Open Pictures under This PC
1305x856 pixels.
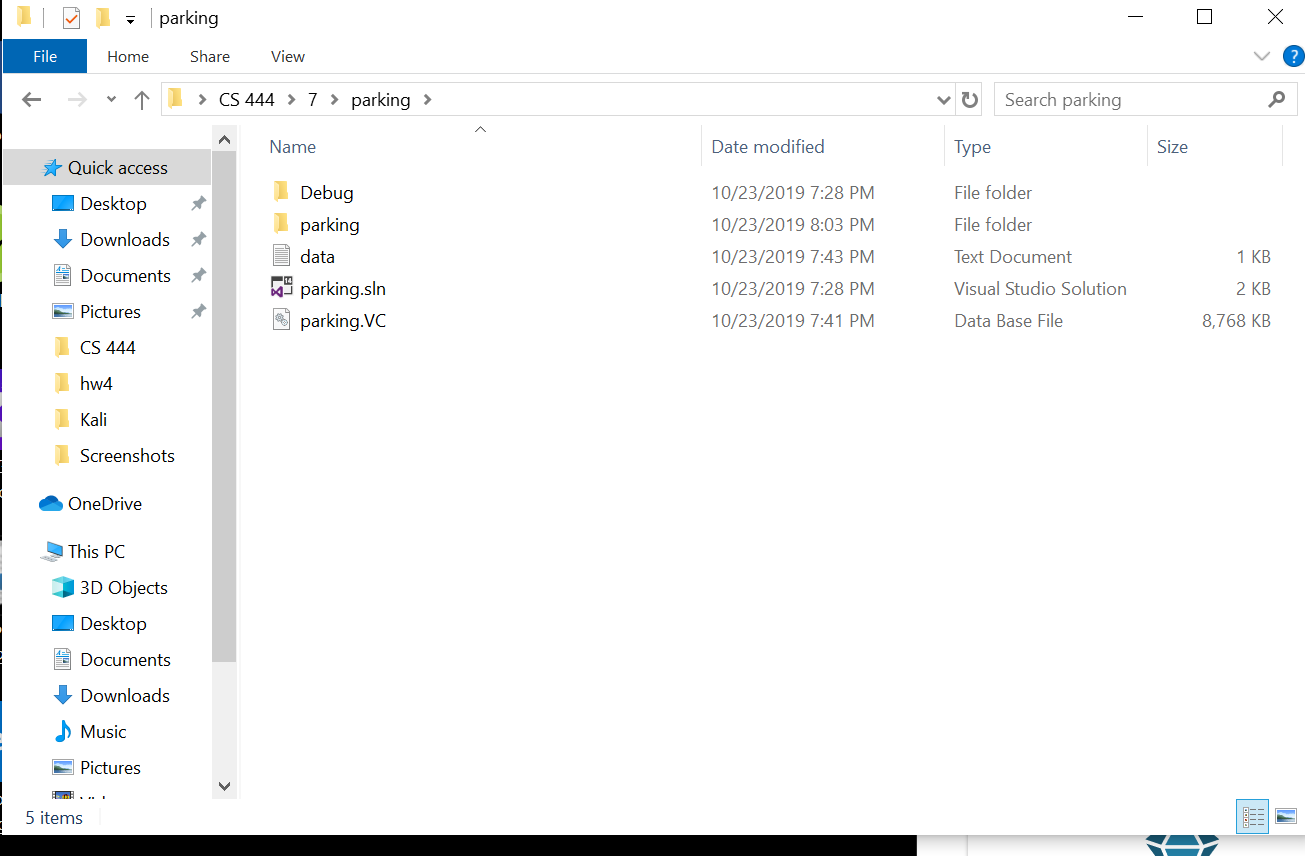pyautogui.click(x=96, y=768)
